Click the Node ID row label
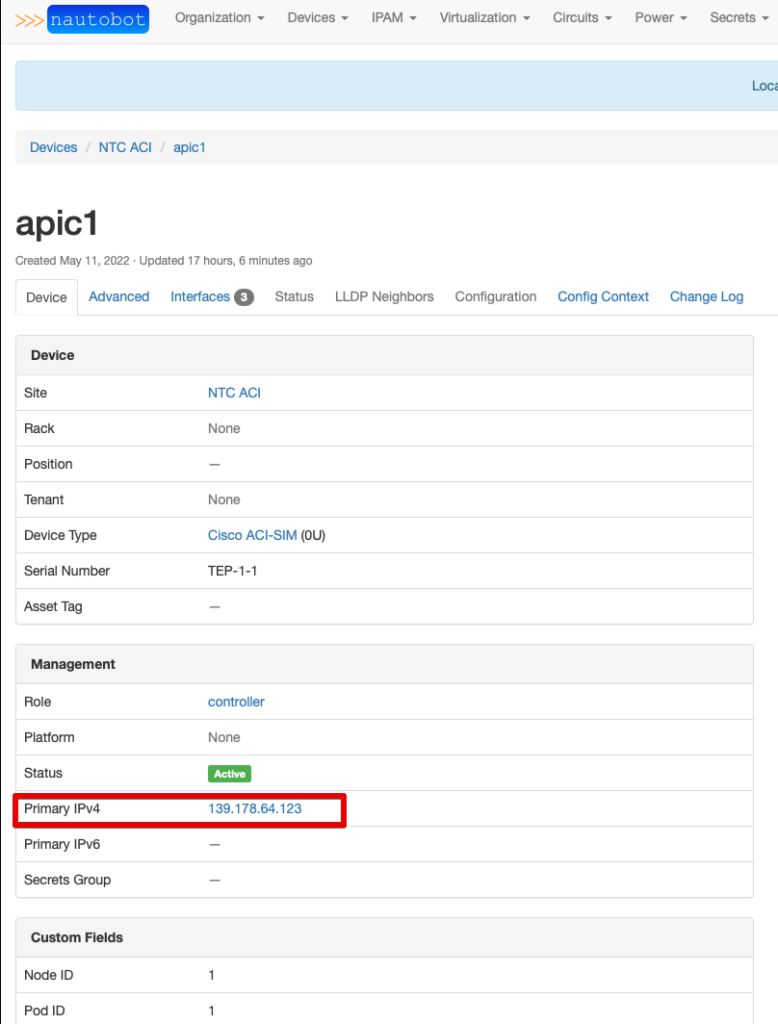The width and height of the screenshot is (778, 1024). click(x=48, y=975)
